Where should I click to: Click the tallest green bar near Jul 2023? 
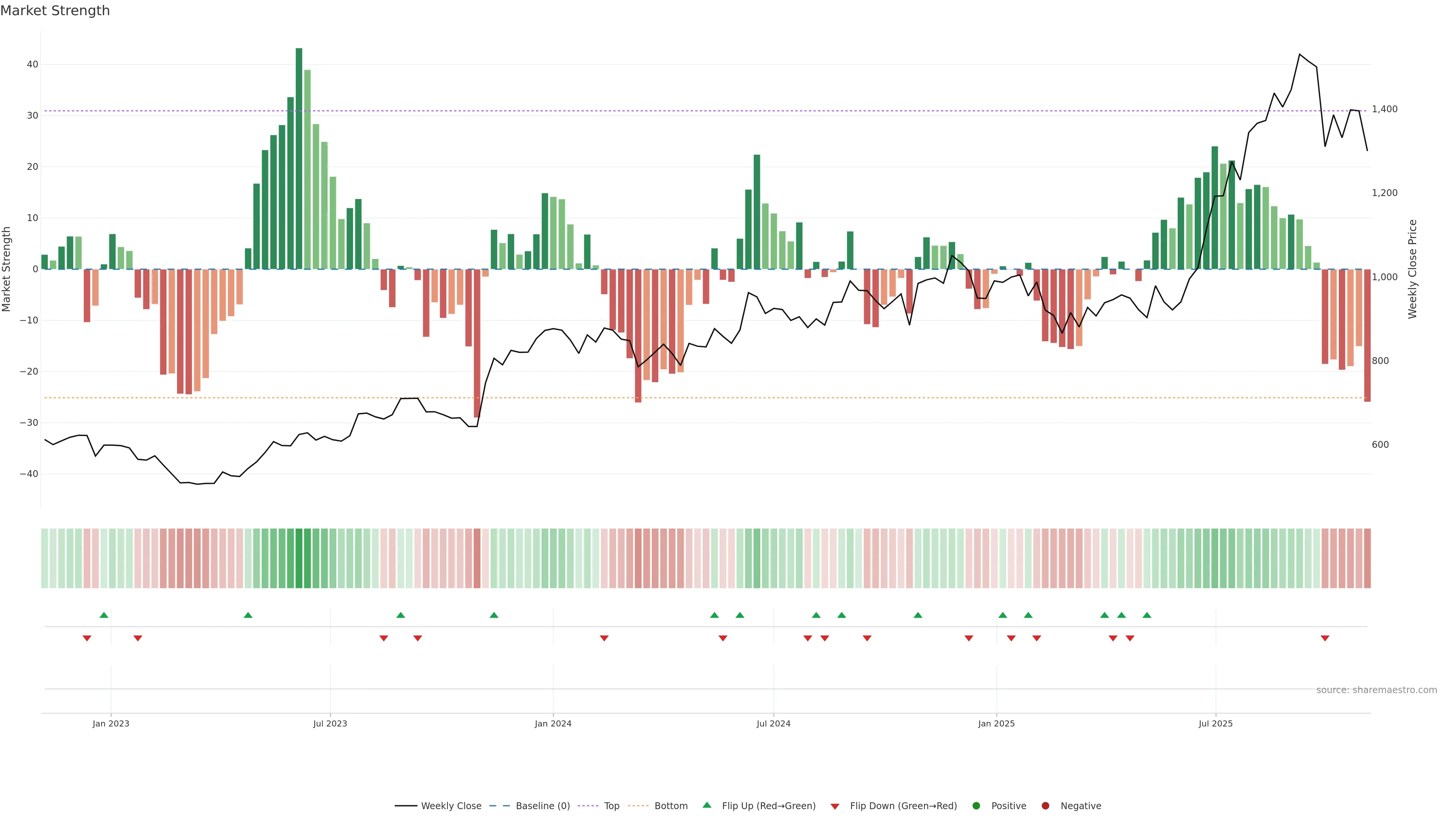(299, 158)
